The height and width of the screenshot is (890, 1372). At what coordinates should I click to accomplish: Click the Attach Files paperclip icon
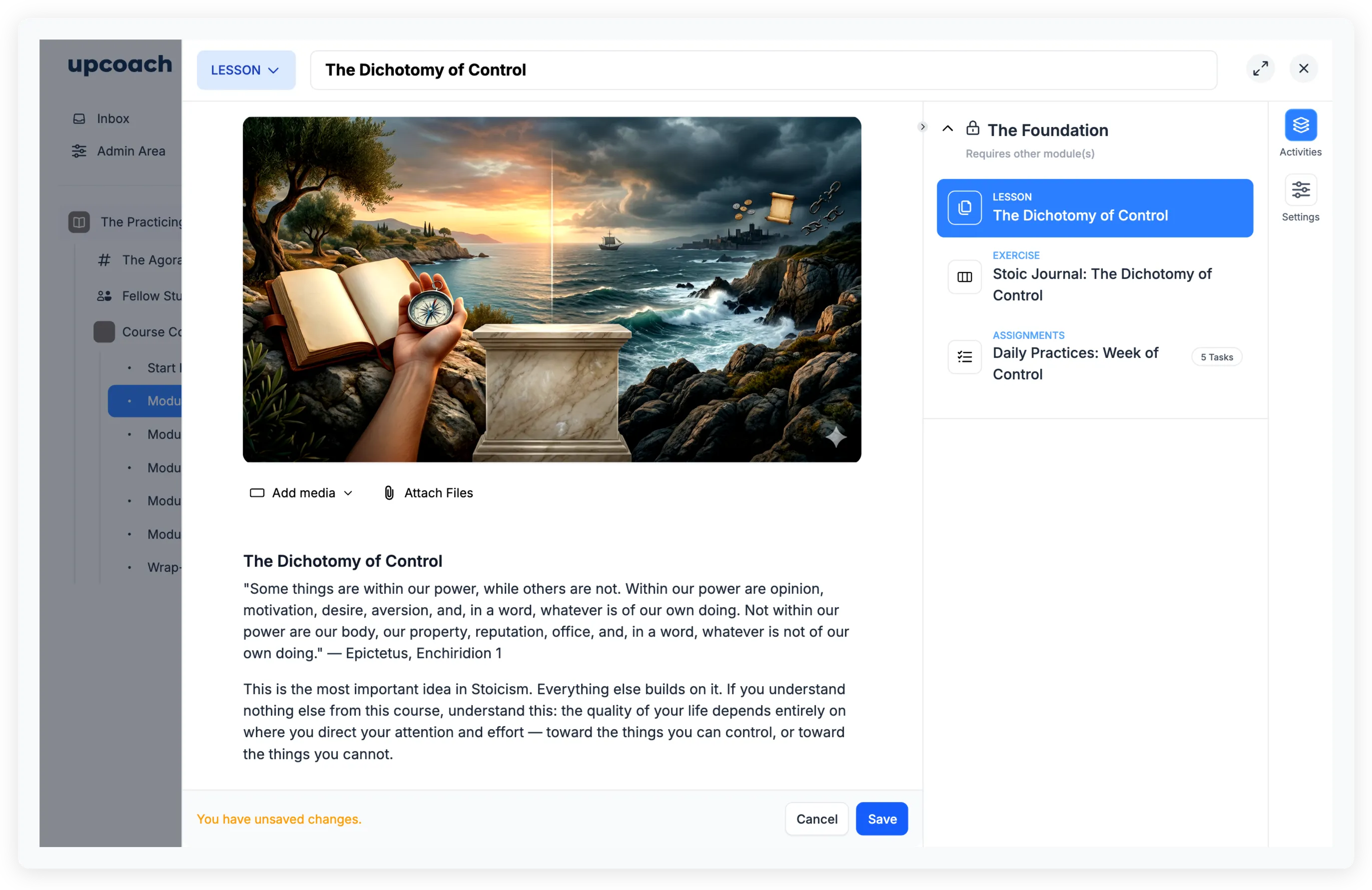[x=389, y=492]
